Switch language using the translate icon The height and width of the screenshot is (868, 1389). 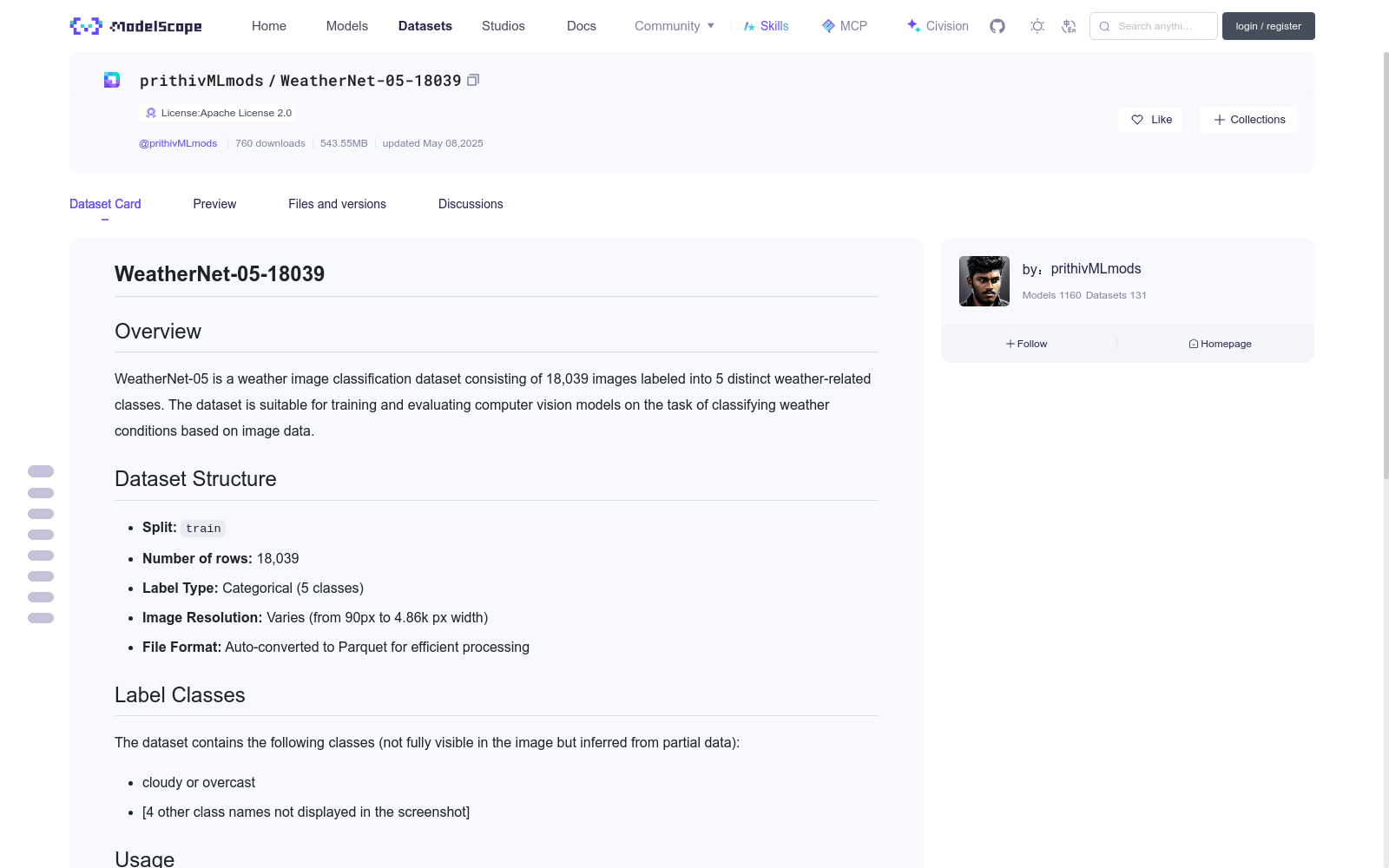pyautogui.click(x=1069, y=26)
